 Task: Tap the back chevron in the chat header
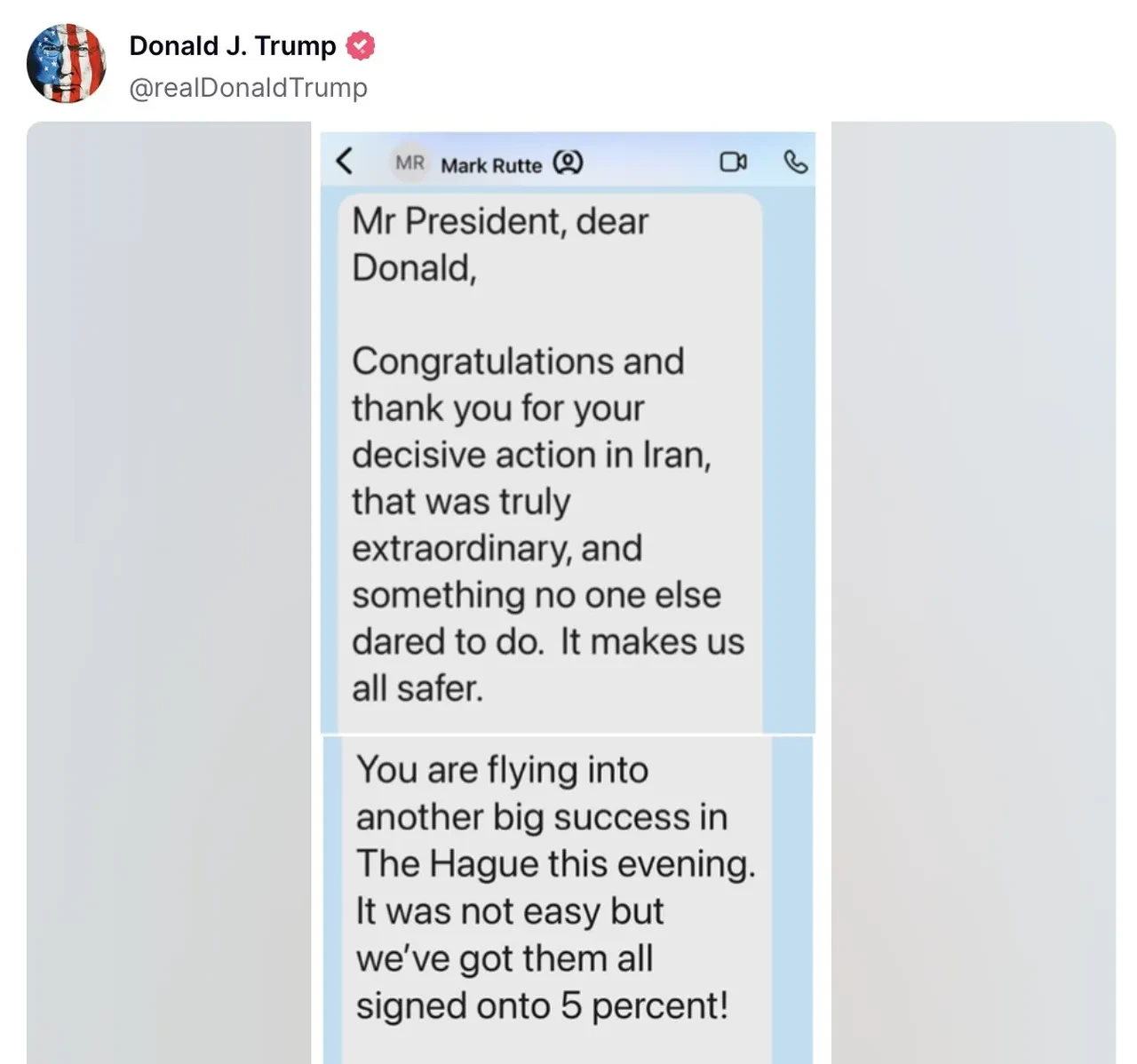click(345, 163)
